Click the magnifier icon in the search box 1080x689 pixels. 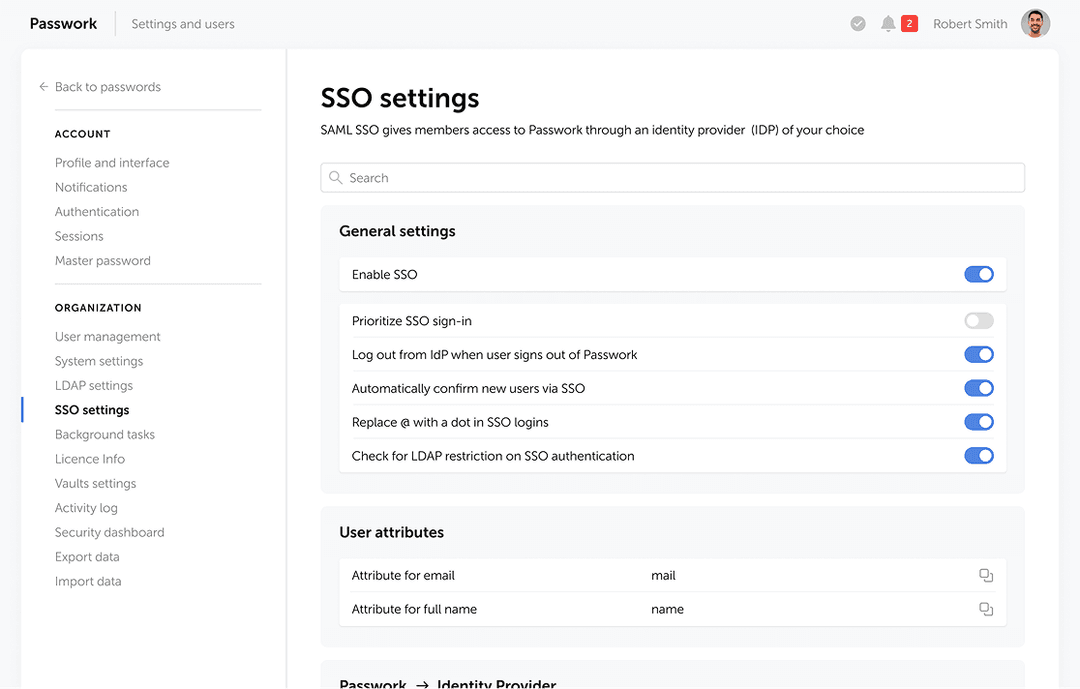tap(335, 178)
